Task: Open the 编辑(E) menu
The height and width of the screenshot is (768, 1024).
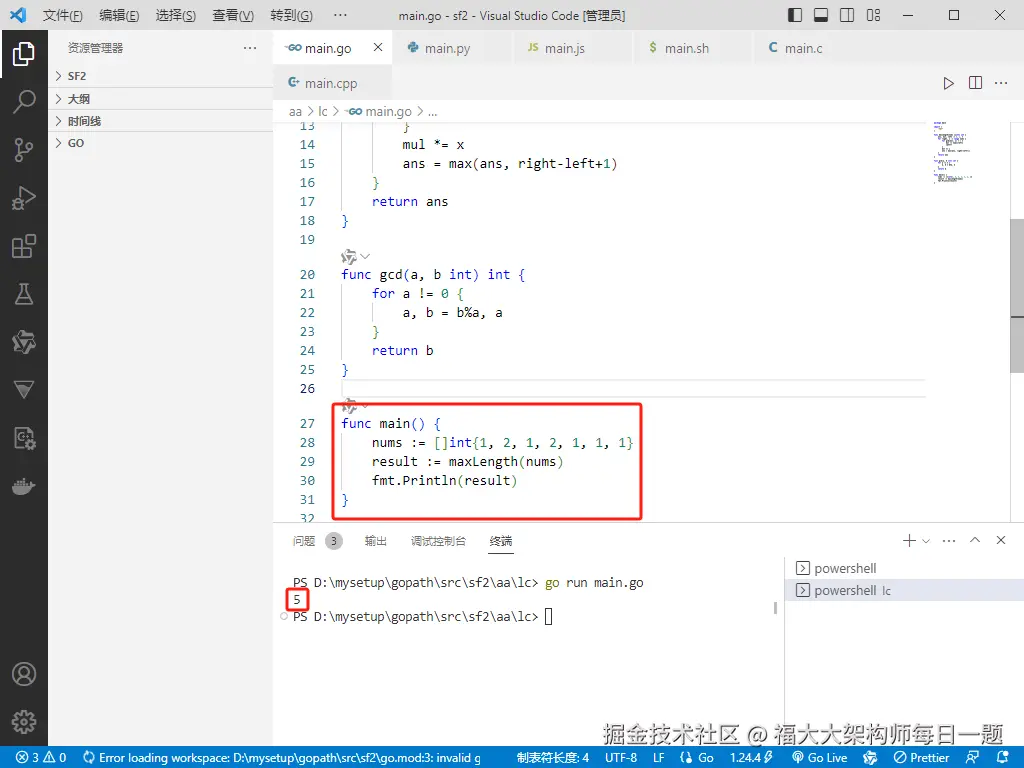Action: 119,15
